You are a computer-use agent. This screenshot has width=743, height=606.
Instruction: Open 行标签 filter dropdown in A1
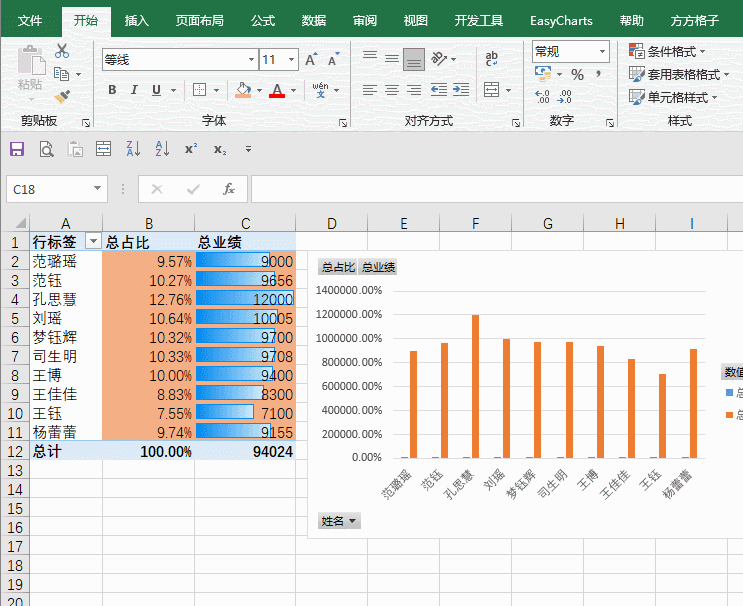[x=93, y=242]
